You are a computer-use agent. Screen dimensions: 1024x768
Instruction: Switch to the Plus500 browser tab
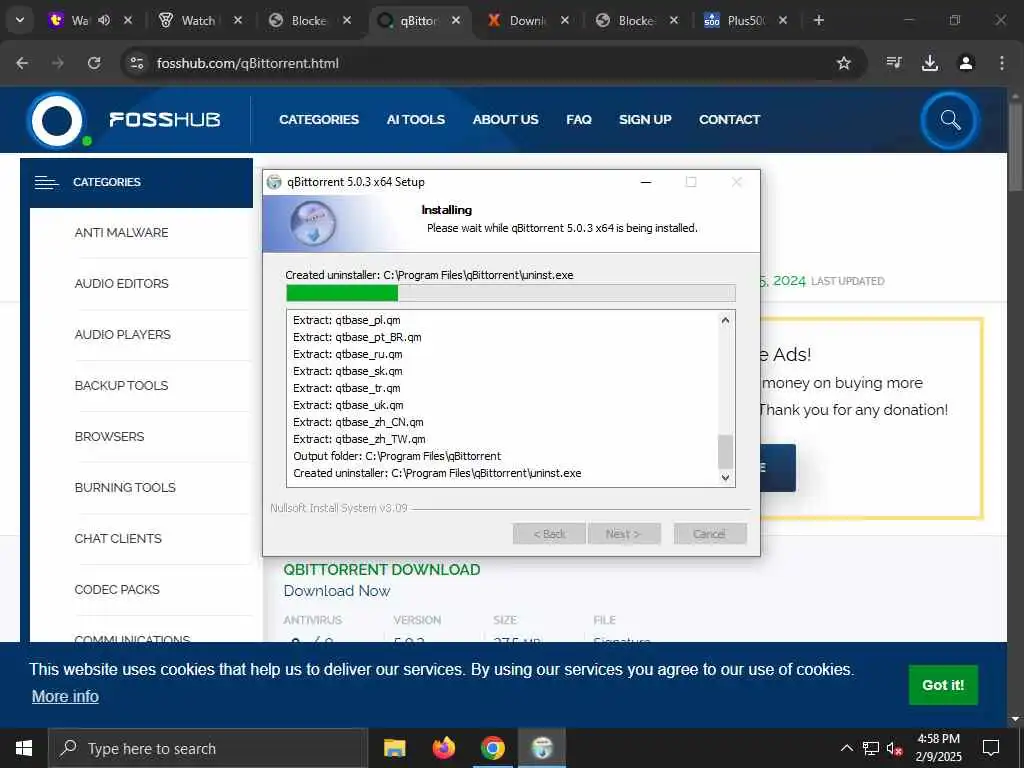point(744,20)
